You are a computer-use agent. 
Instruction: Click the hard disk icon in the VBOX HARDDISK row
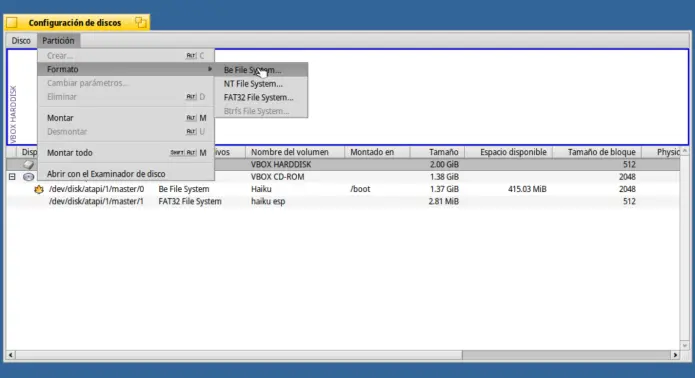tap(29, 164)
